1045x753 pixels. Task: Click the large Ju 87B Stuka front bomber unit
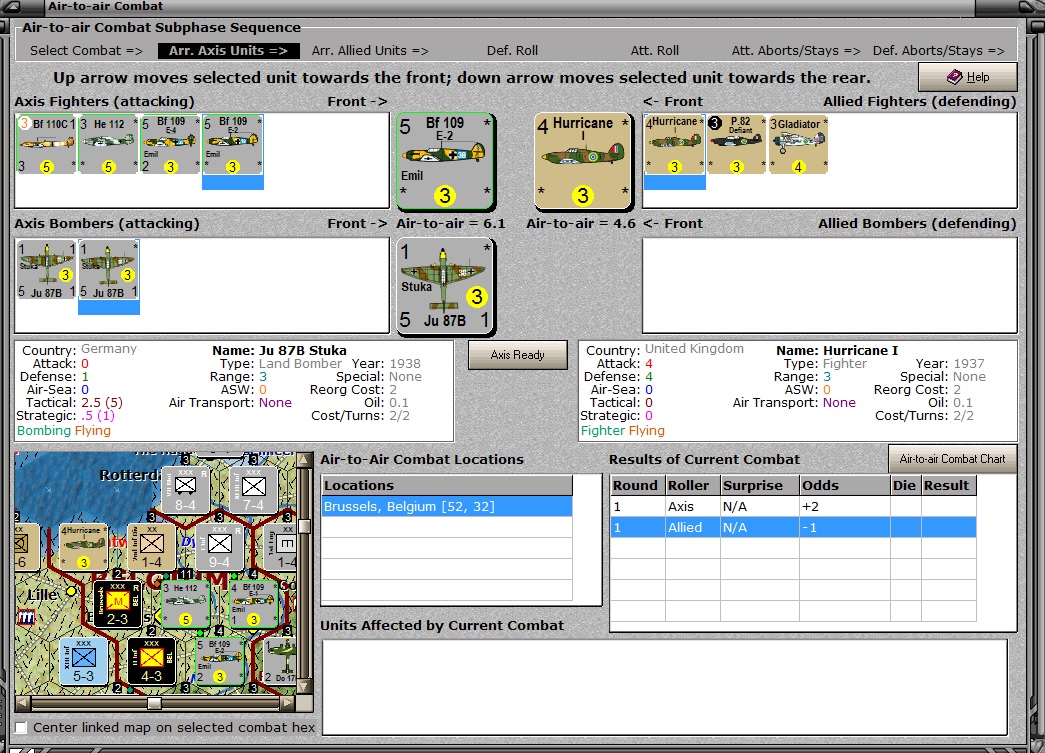(x=445, y=287)
